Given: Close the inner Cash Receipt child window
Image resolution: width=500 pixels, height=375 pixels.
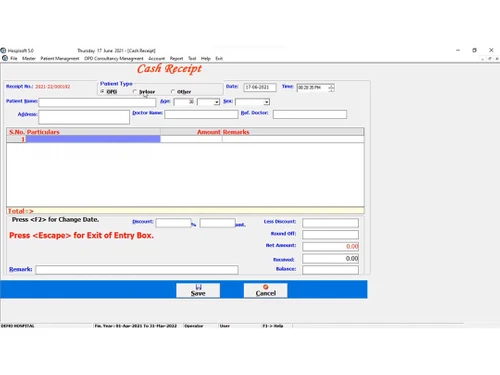Looking at the screenshot, I should (x=497, y=59).
